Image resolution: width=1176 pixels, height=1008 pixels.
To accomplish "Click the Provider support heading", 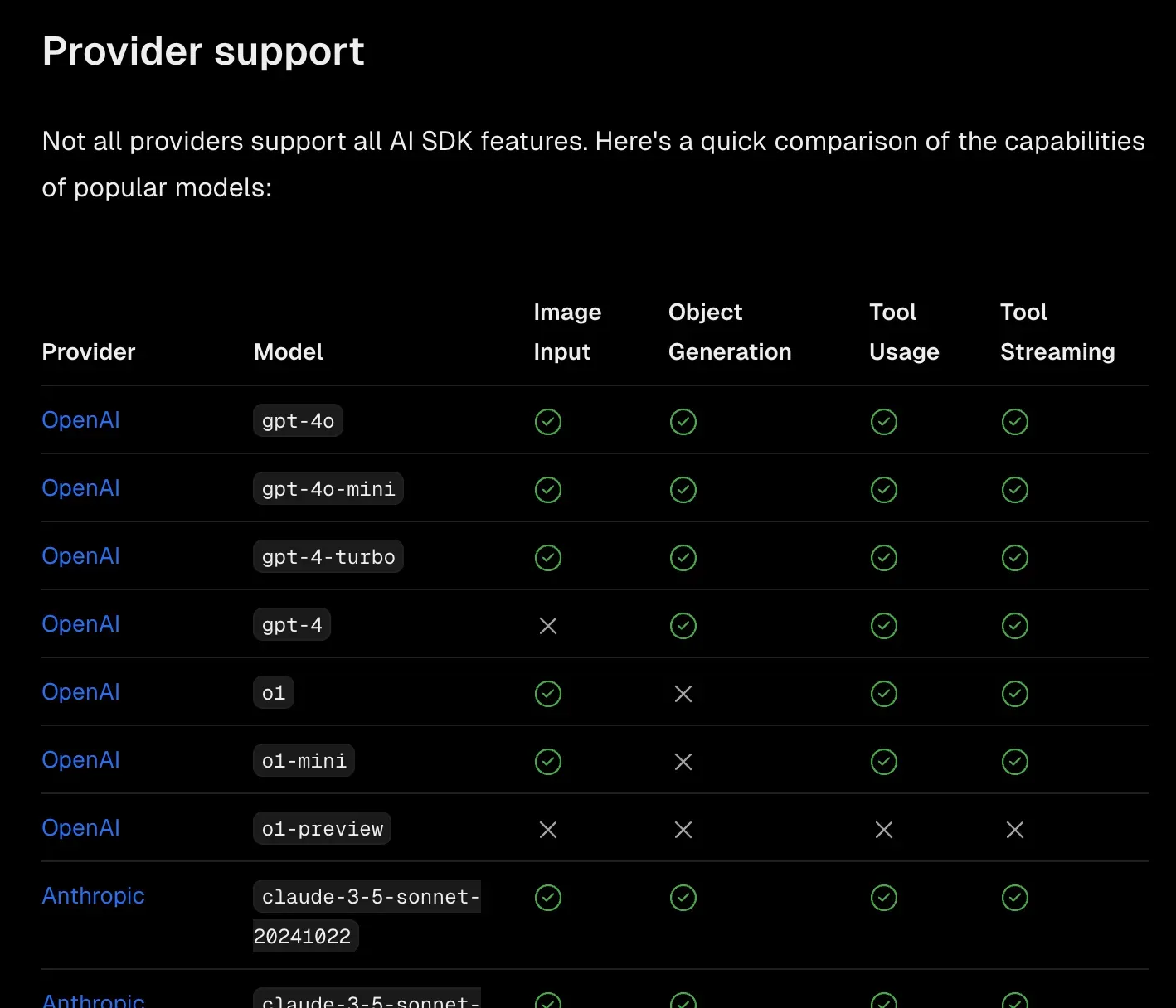I will coord(203,51).
